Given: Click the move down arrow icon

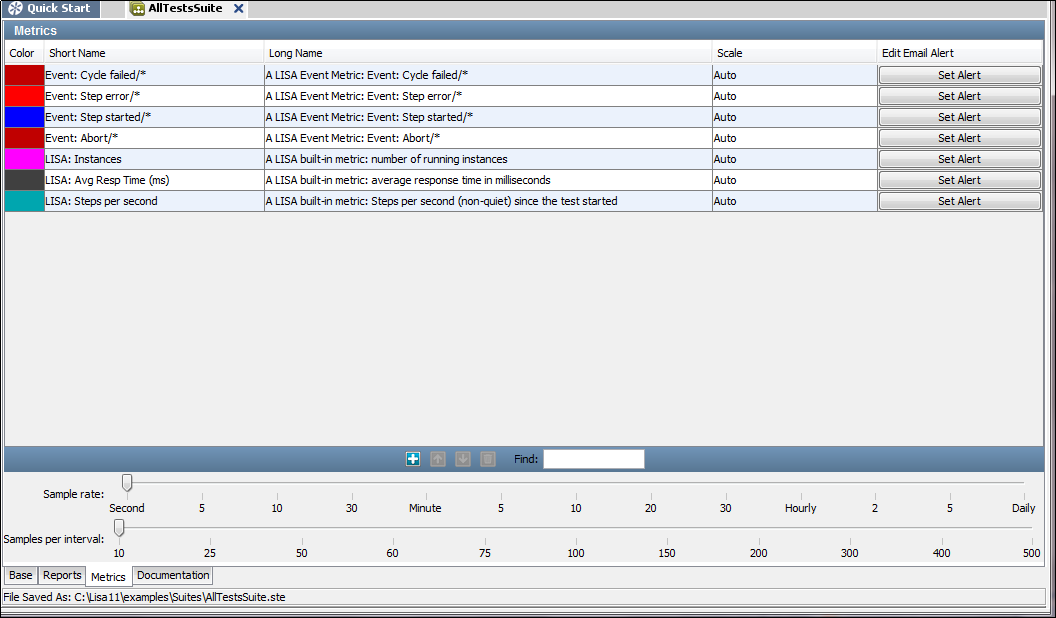Looking at the screenshot, I should 462,458.
